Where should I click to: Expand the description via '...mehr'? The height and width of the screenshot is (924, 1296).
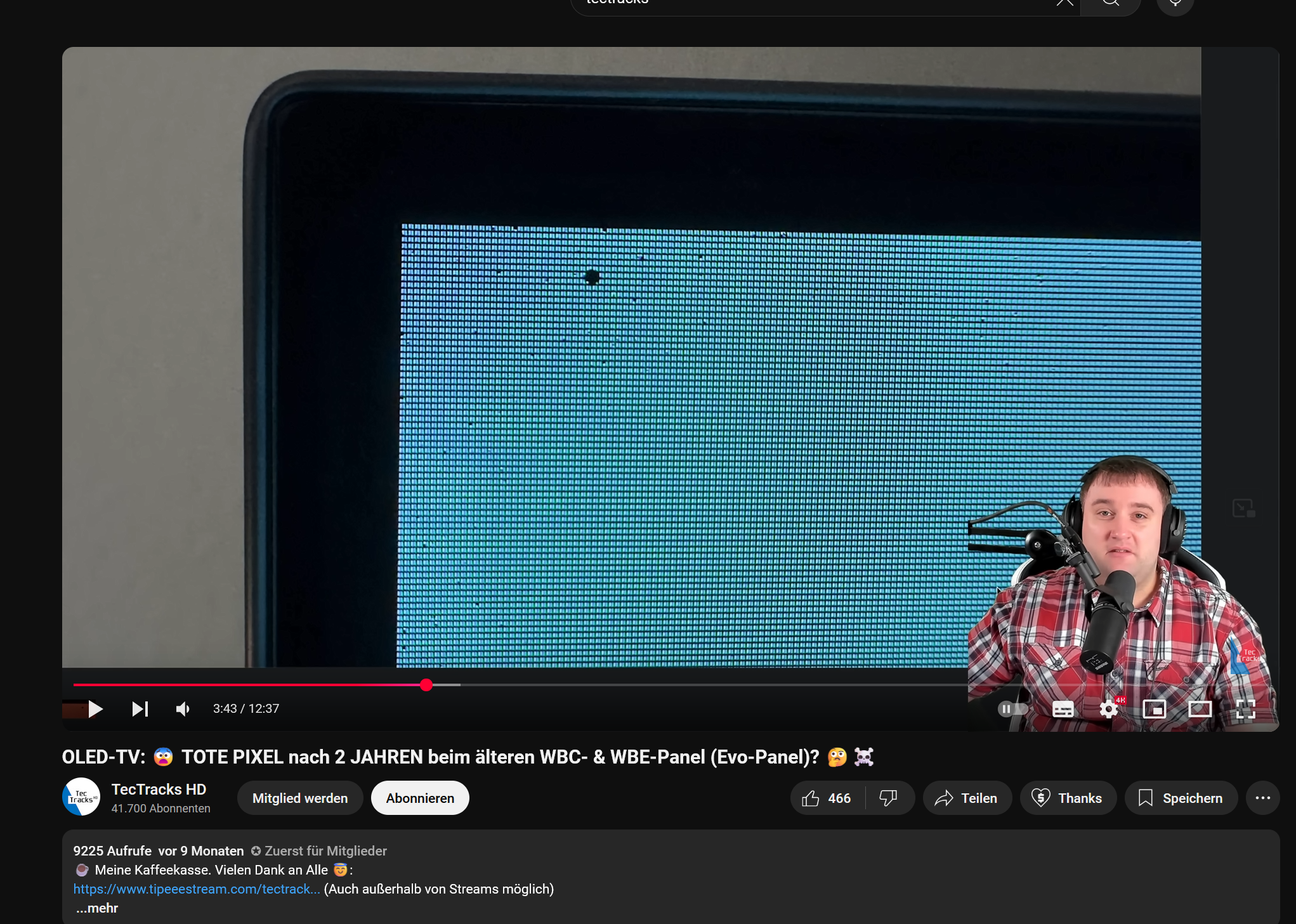[96, 908]
